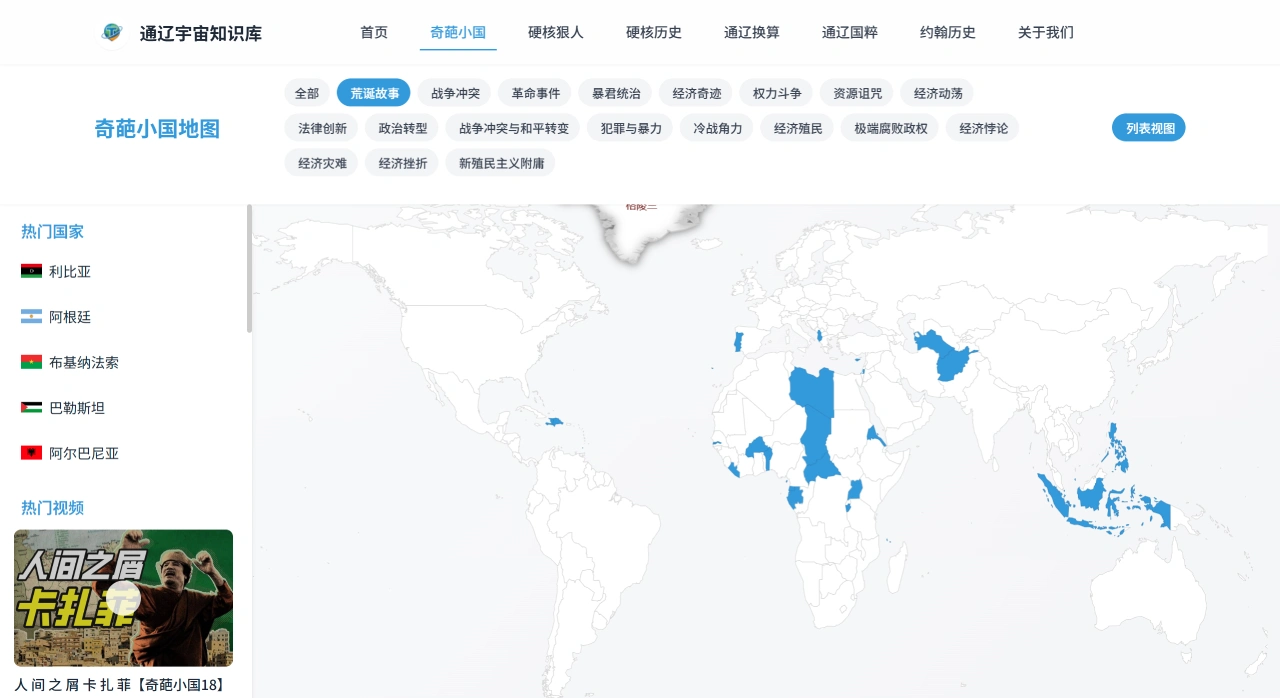This screenshot has width=1280, height=698.
Task: Open 通辽国粹 in top navigation
Action: [850, 32]
